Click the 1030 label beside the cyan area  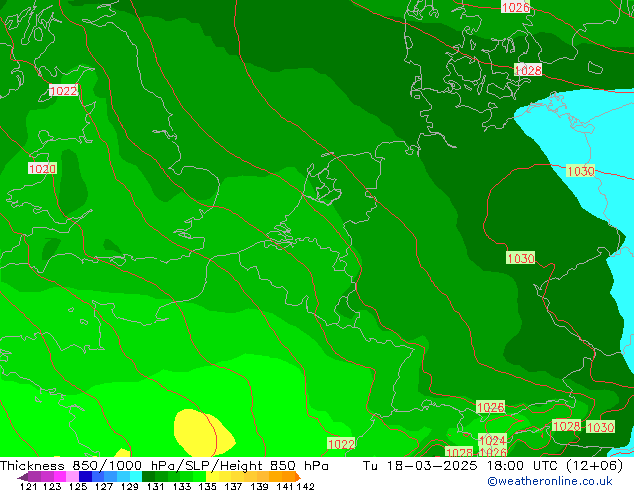coord(581,171)
